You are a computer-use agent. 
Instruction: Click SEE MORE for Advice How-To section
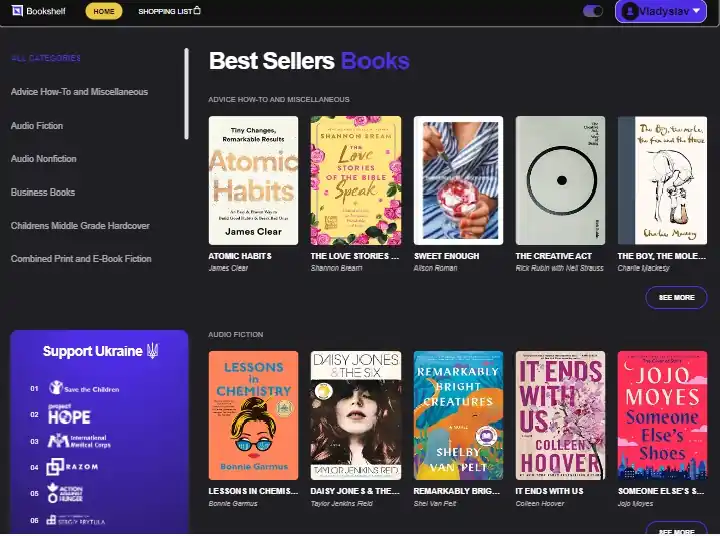(676, 298)
